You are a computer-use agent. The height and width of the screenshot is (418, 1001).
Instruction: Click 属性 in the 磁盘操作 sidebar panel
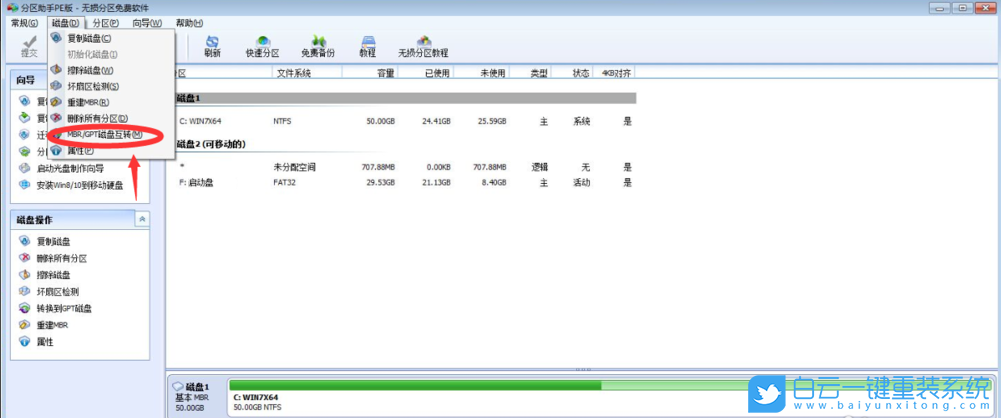tap(45, 342)
